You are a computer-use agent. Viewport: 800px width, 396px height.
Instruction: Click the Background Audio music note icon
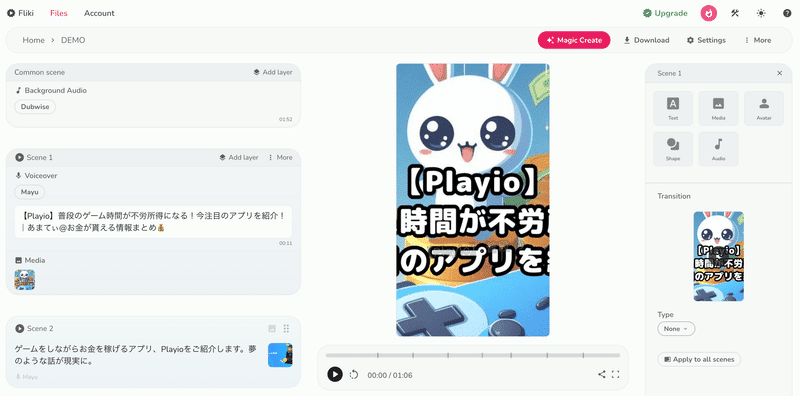pyautogui.click(x=19, y=90)
